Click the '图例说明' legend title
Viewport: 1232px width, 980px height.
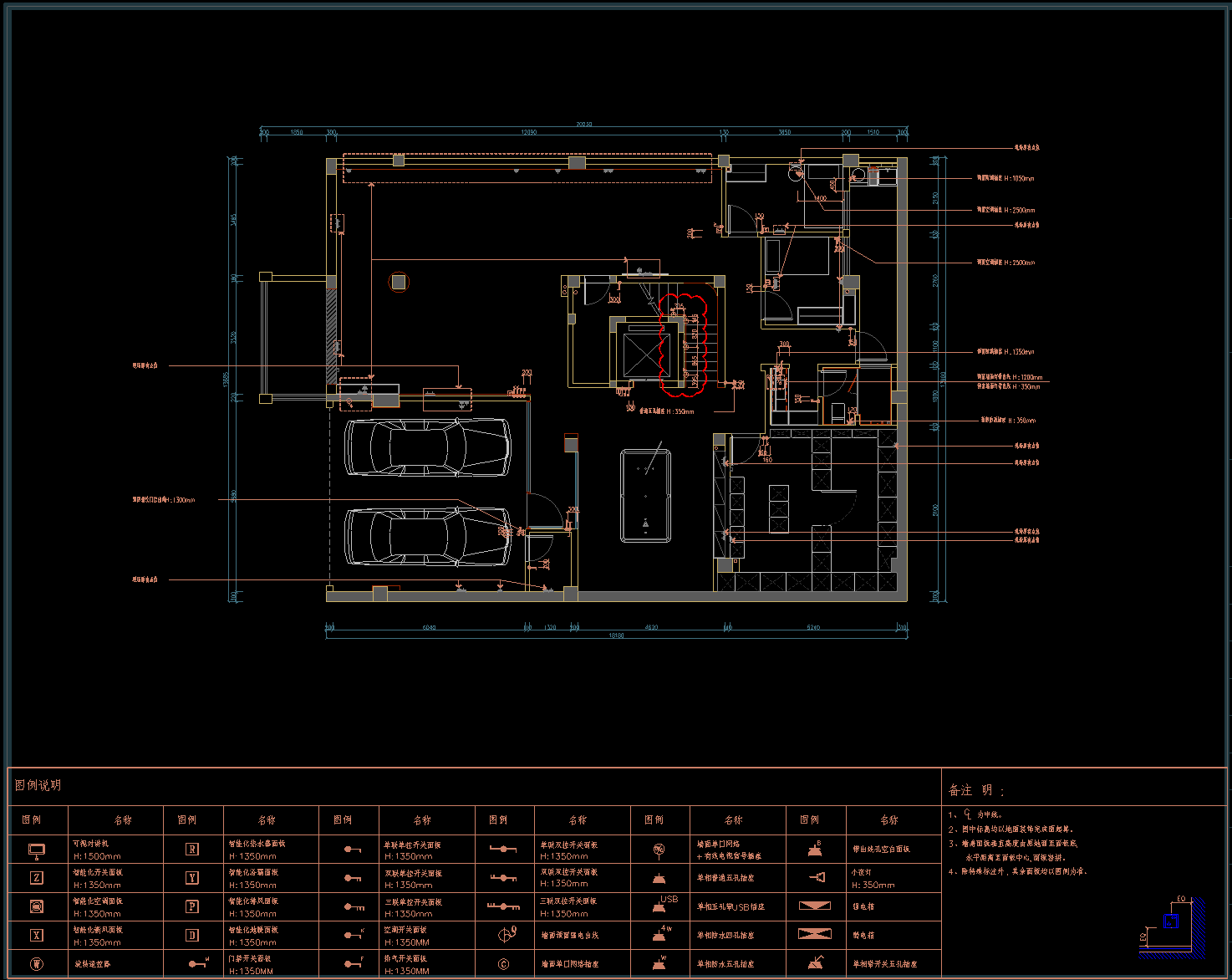[x=38, y=785]
